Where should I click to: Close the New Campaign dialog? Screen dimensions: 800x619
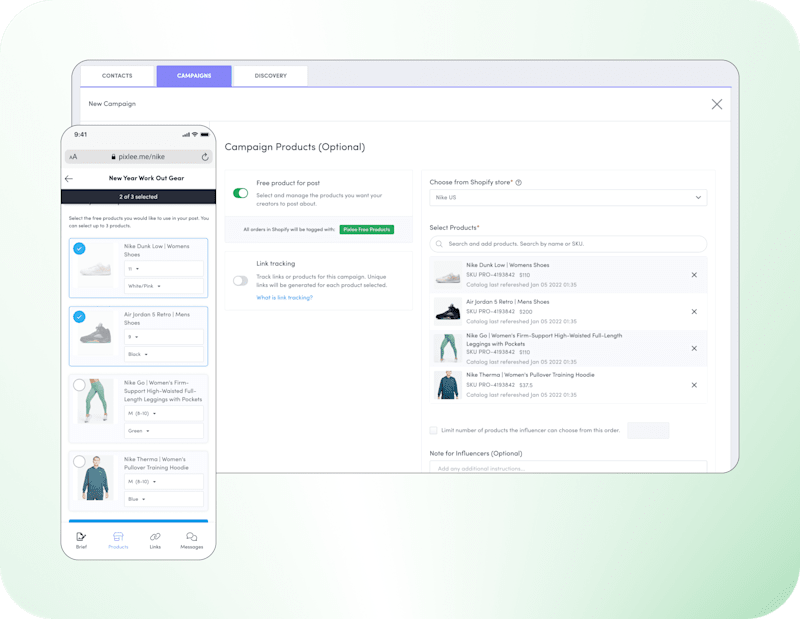click(x=716, y=104)
